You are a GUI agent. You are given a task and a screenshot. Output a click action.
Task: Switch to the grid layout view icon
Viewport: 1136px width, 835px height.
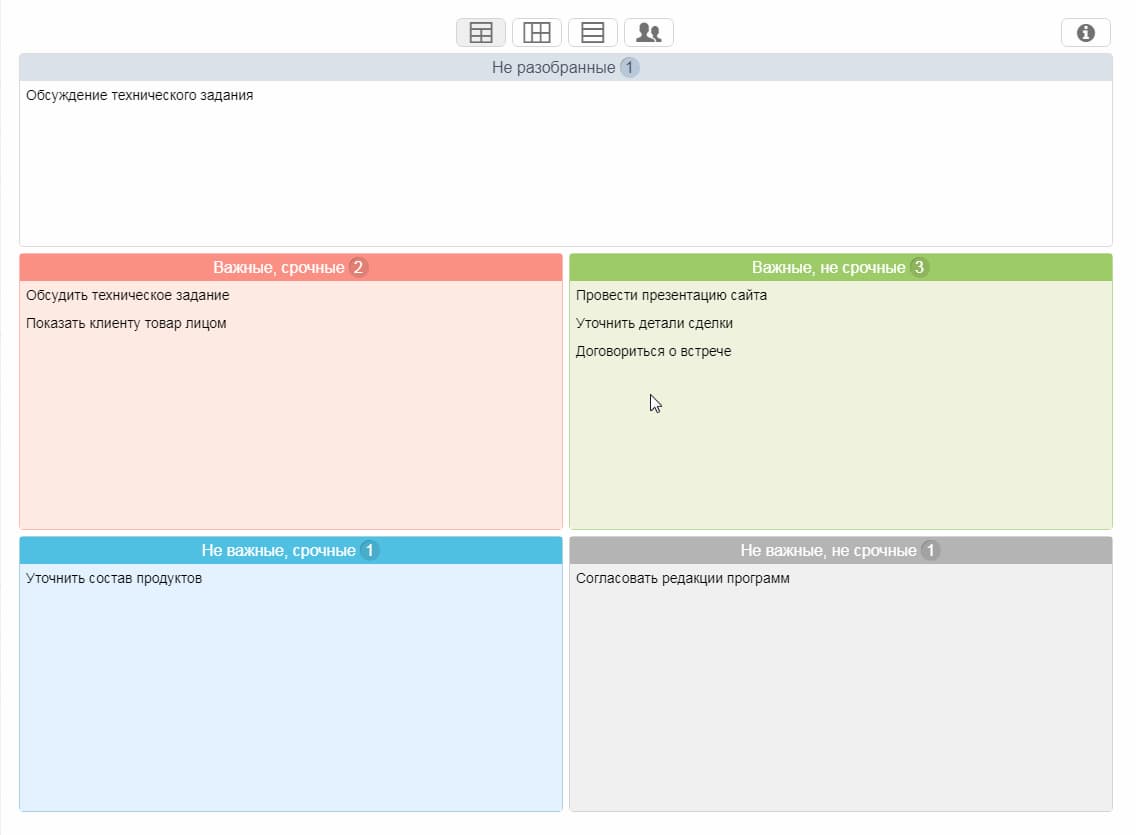coord(537,33)
